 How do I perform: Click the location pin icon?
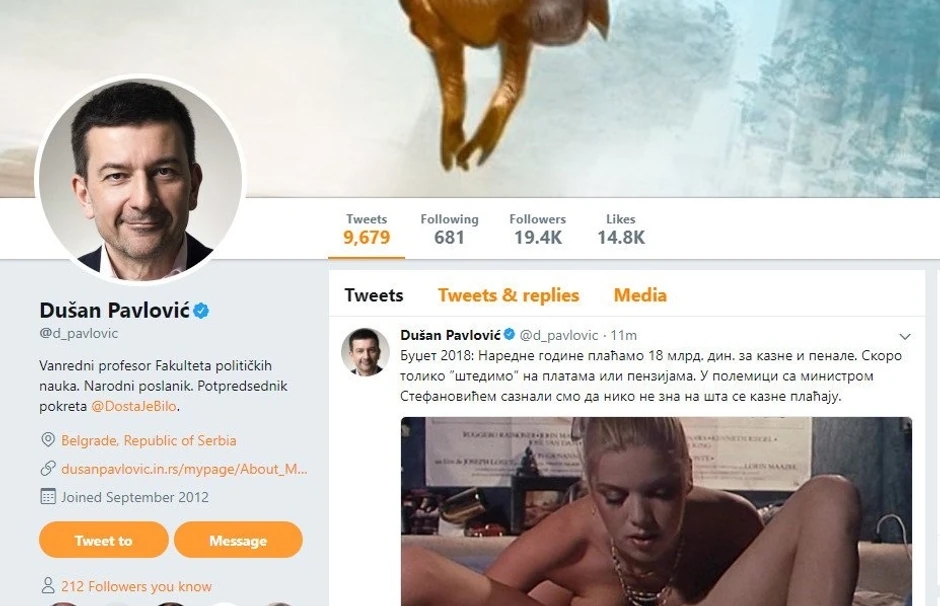point(47,440)
